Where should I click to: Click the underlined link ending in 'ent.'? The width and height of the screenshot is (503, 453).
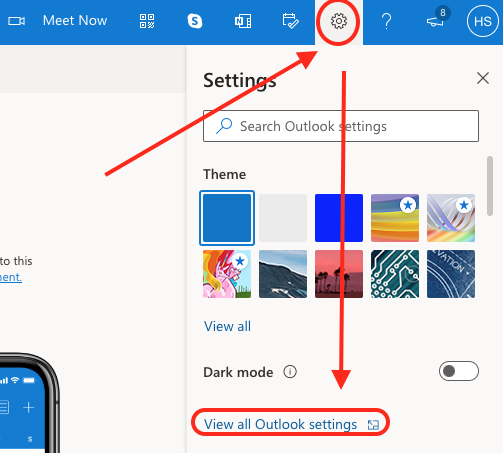11,277
